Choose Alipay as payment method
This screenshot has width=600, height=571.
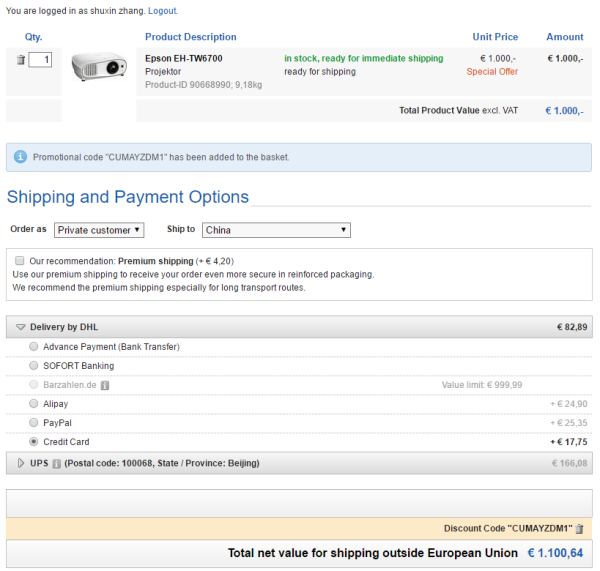coord(34,403)
